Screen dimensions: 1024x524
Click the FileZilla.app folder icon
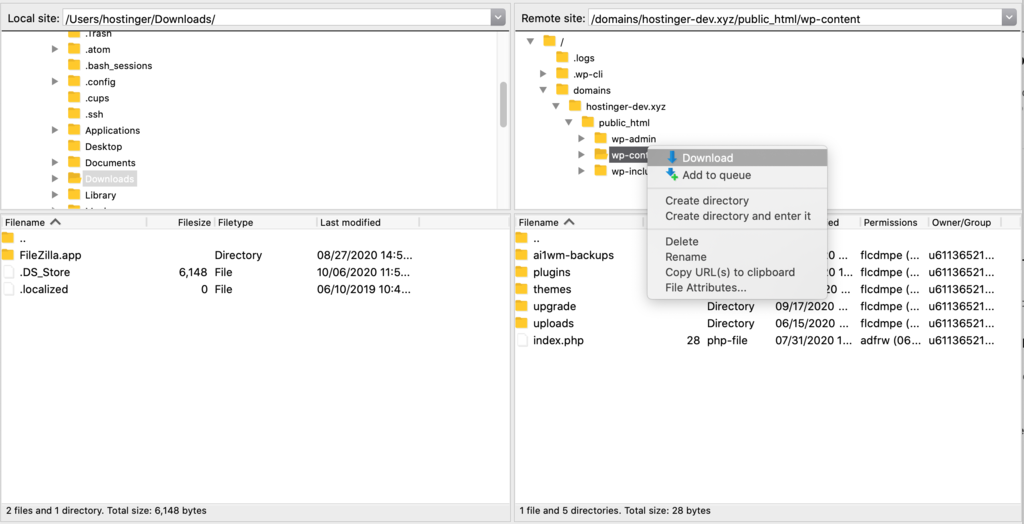pos(9,255)
